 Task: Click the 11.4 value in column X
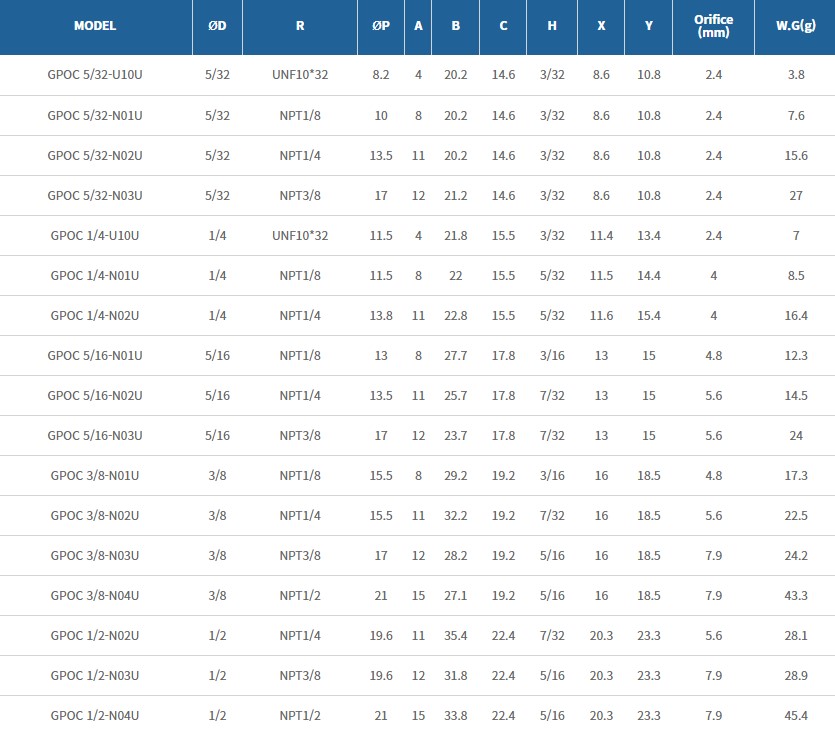601,235
